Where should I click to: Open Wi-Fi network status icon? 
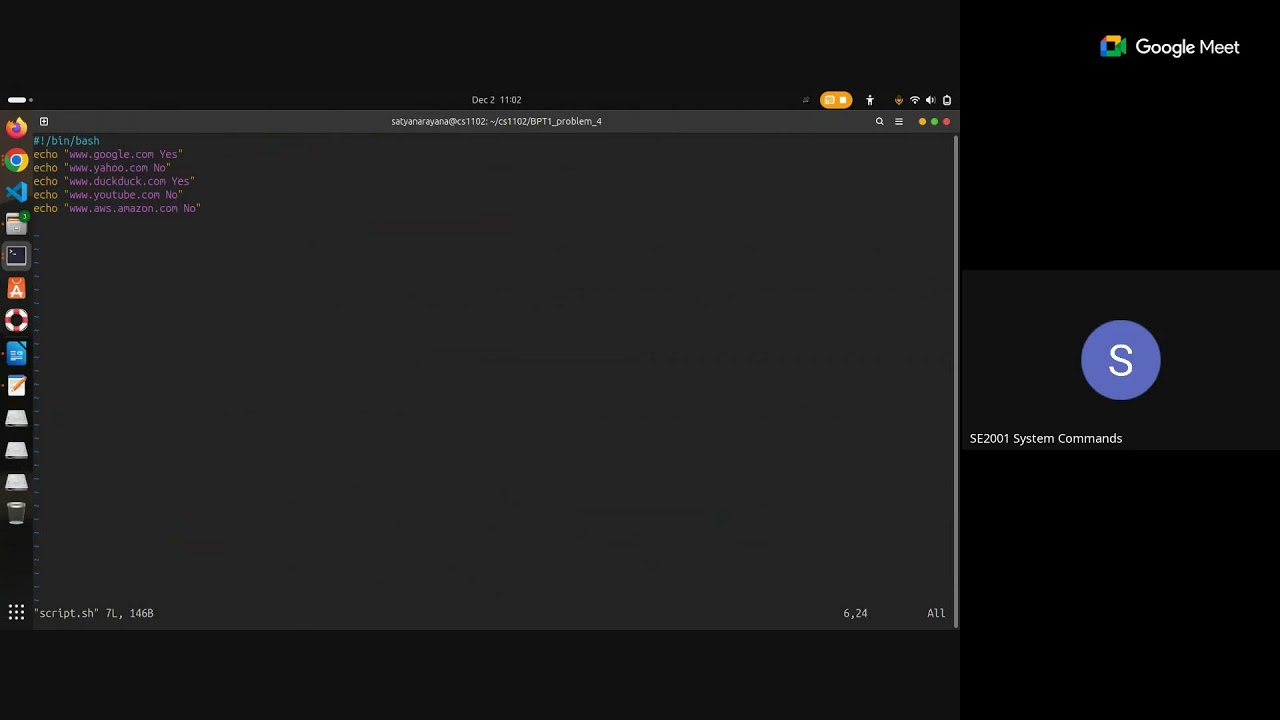click(914, 100)
